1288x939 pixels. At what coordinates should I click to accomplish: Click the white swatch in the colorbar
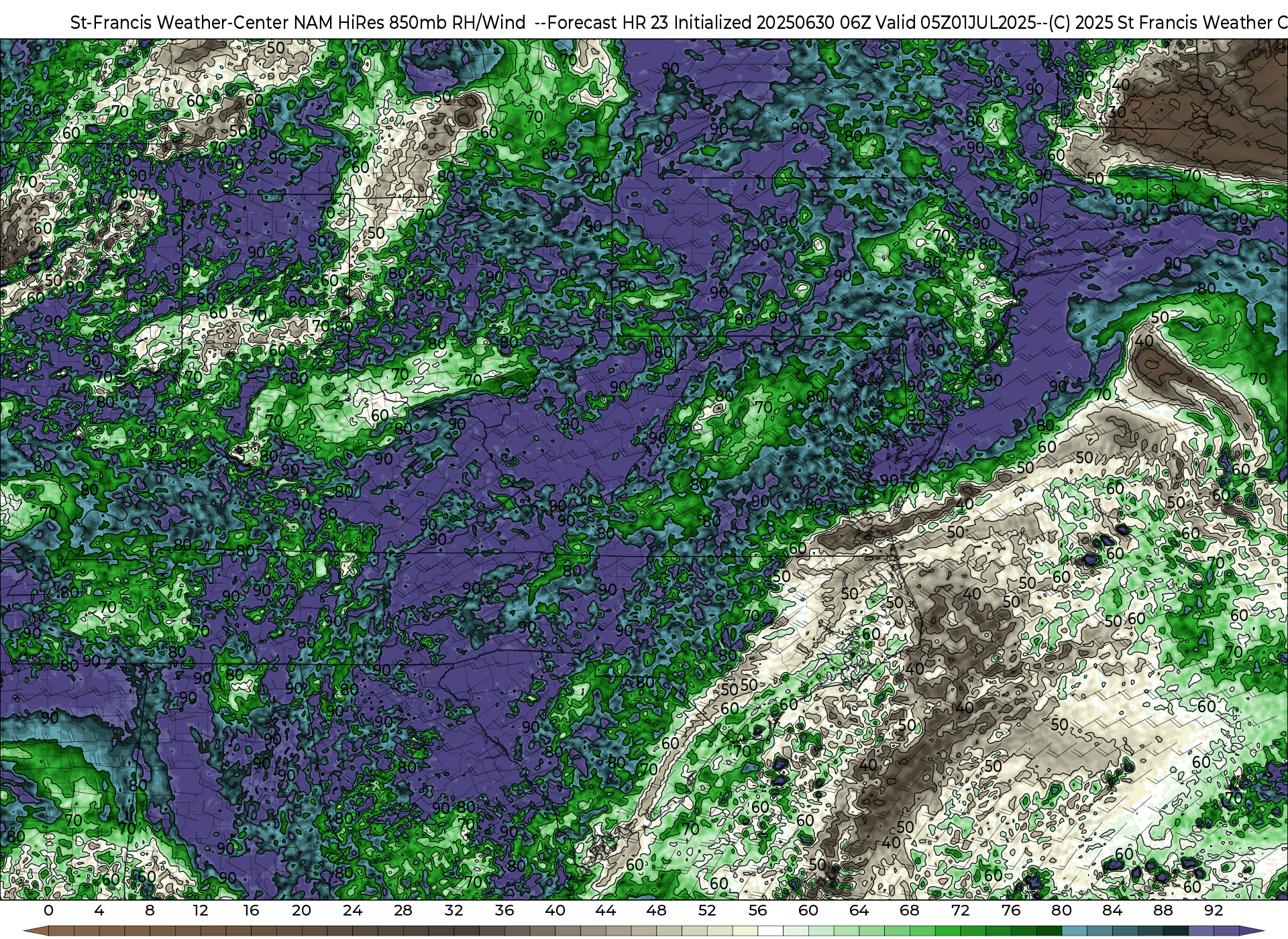[770, 931]
